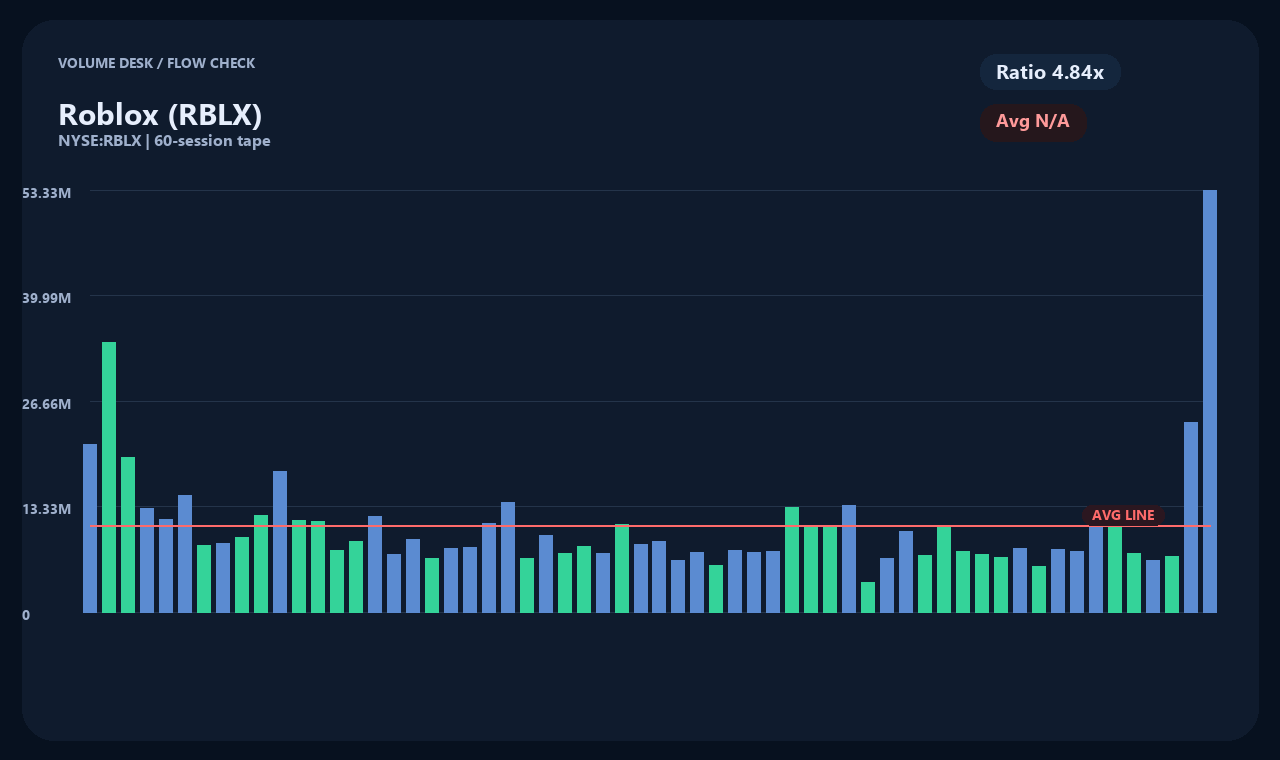Select the shortest green volume bar
1280x760 pixels.
[x=868, y=597]
